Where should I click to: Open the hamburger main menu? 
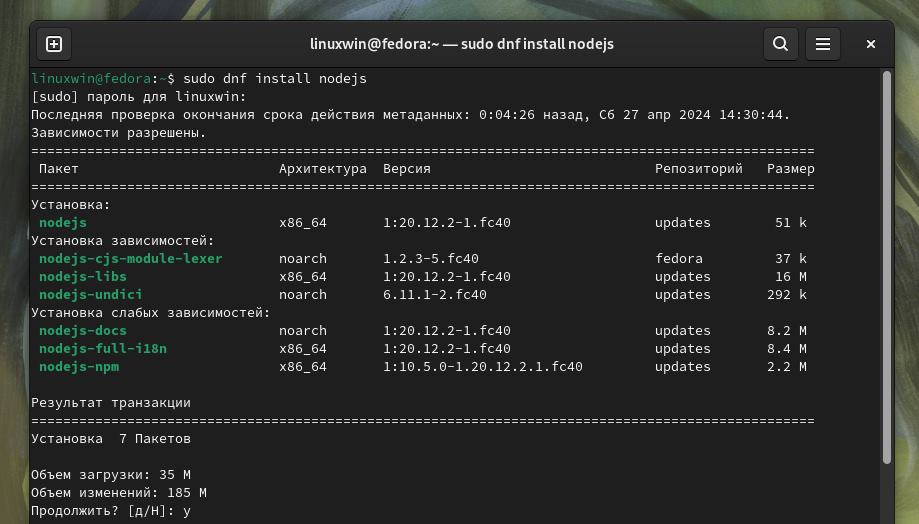[x=823, y=44]
